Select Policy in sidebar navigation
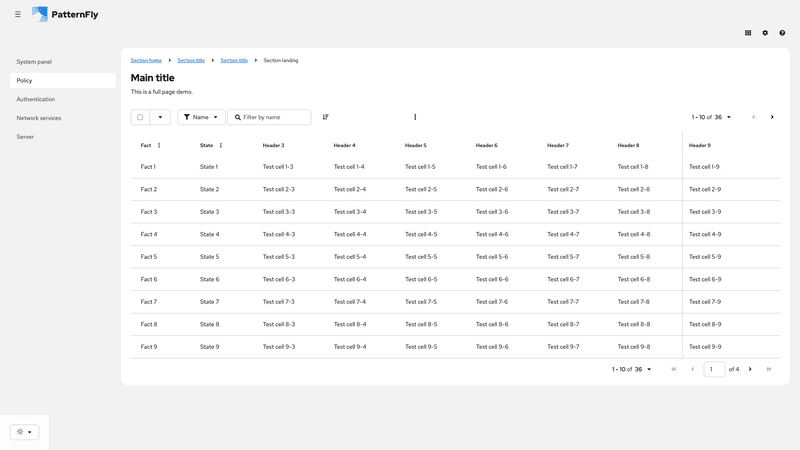 pos(63,81)
